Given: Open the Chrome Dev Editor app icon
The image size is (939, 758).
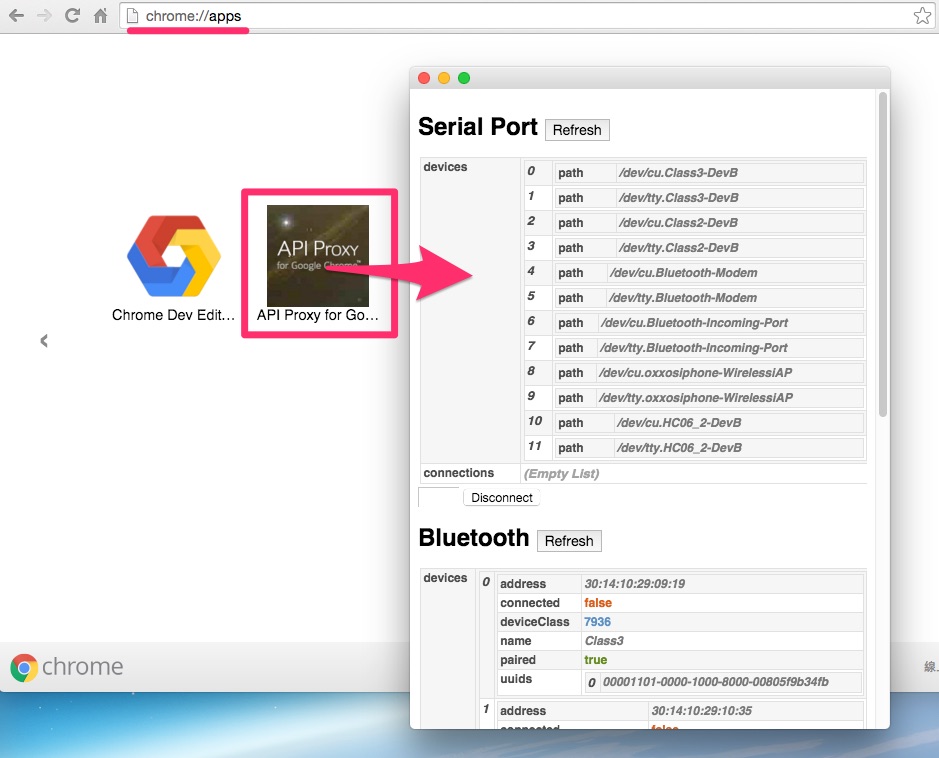Looking at the screenshot, I should click(173, 257).
